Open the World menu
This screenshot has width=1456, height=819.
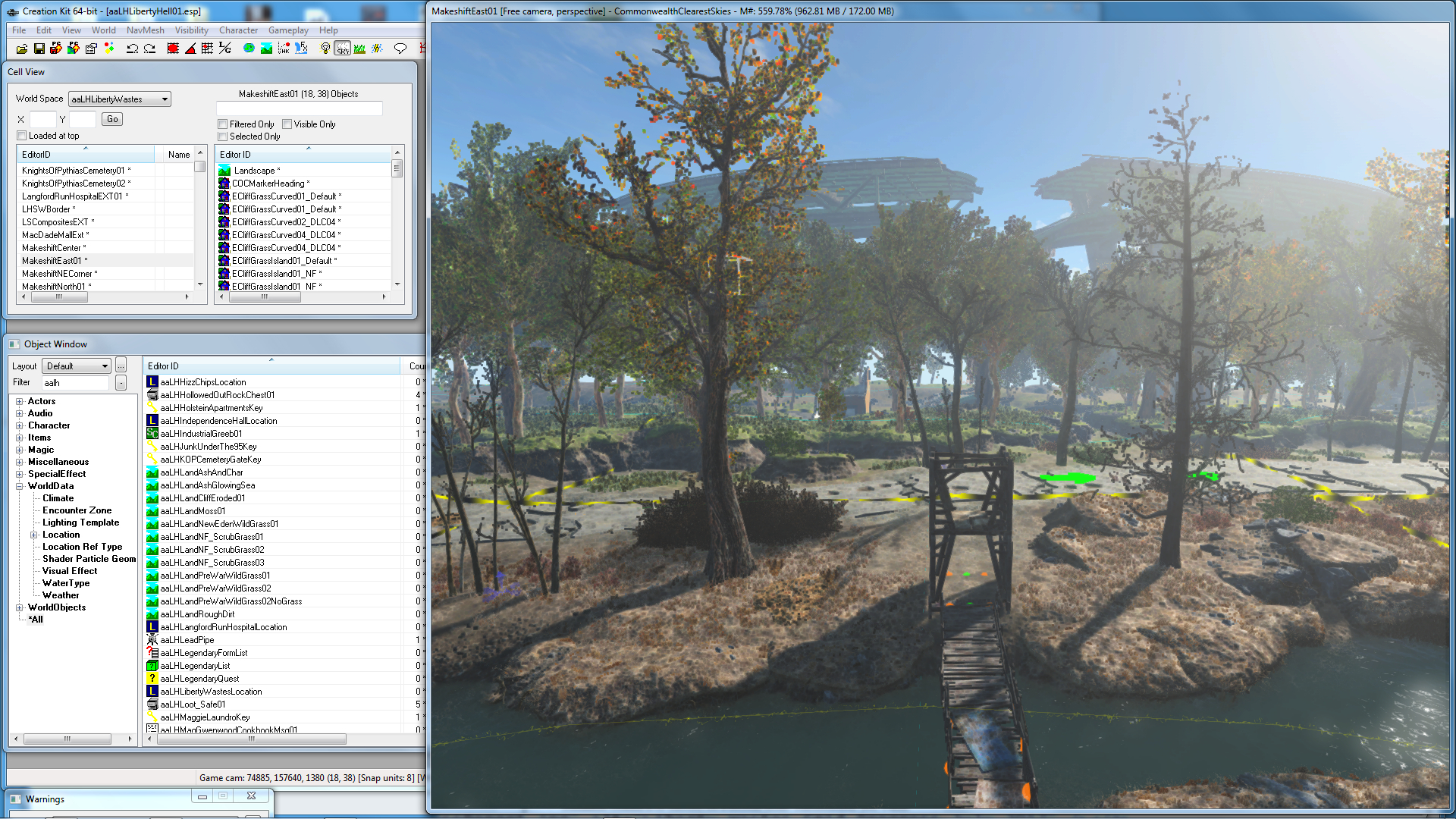point(104,30)
